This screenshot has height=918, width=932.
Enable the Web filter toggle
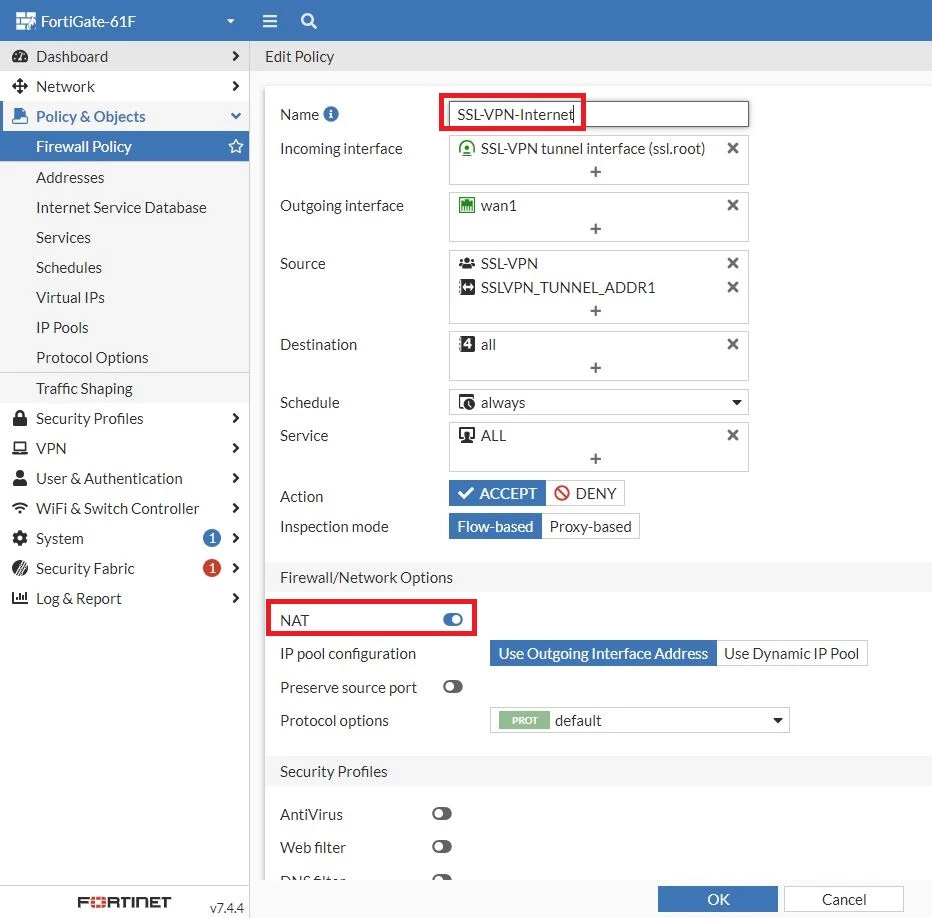442,847
